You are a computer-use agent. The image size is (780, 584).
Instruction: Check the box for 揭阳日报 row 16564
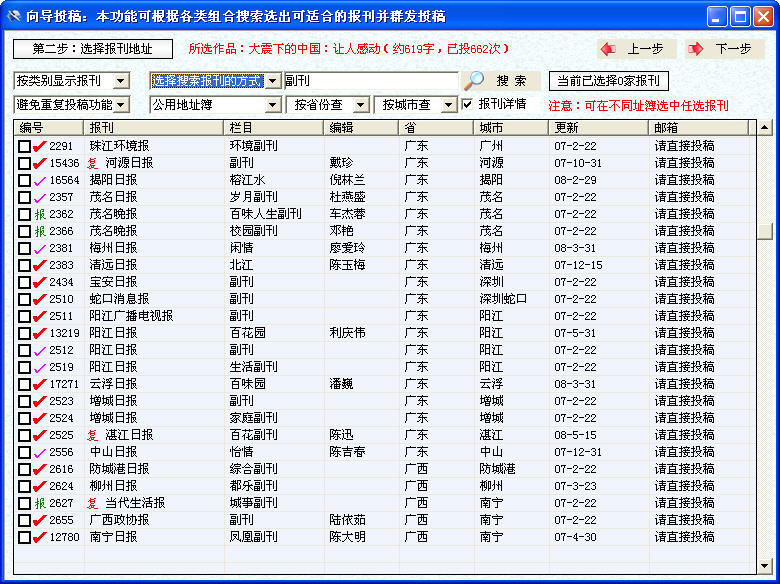pos(24,181)
